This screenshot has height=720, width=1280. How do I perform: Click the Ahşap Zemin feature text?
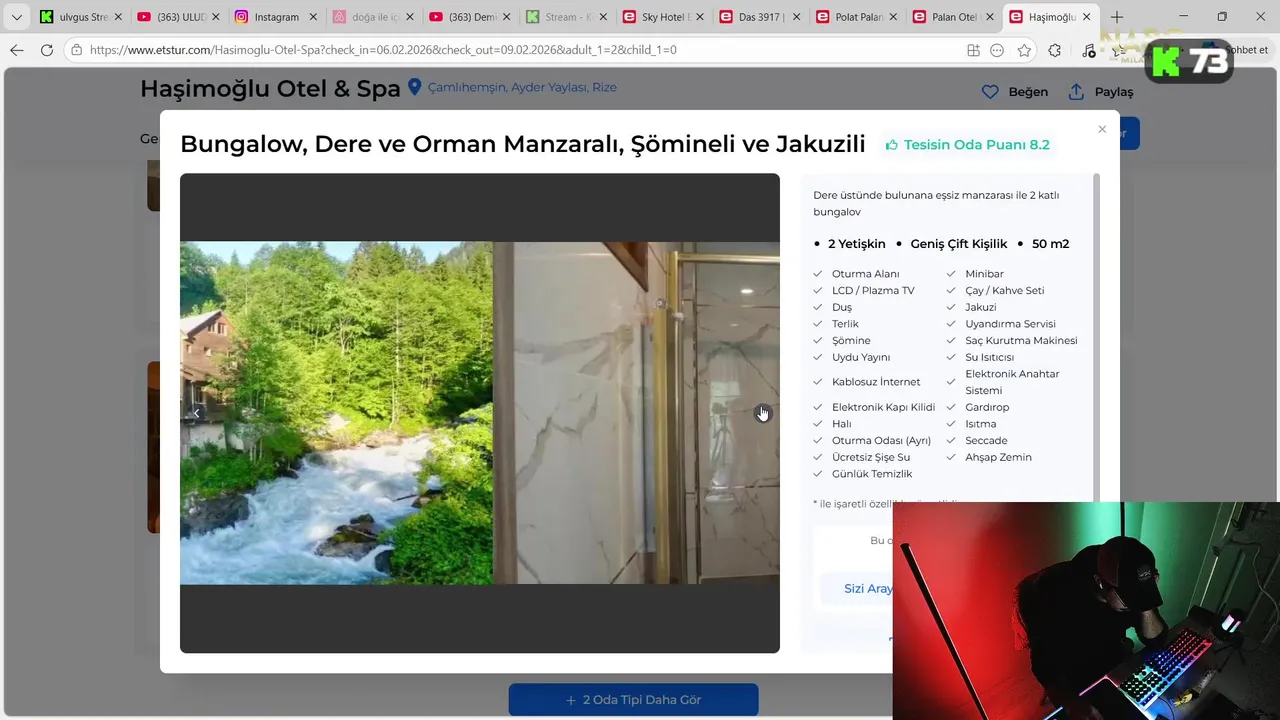998,457
